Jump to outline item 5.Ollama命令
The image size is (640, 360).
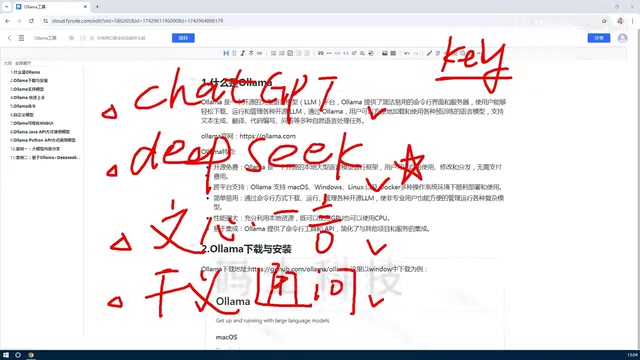pyautogui.click(x=23, y=106)
